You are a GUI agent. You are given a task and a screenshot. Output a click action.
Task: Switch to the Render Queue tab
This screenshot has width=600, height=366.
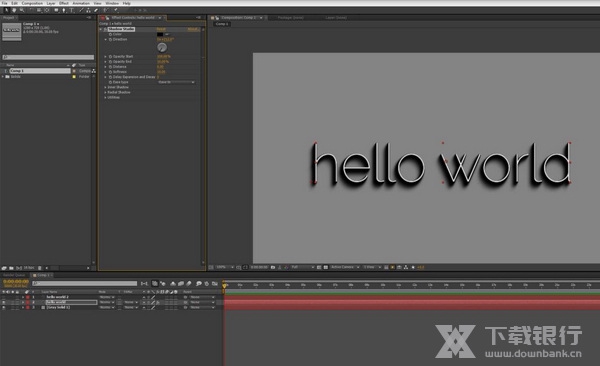click(14, 275)
